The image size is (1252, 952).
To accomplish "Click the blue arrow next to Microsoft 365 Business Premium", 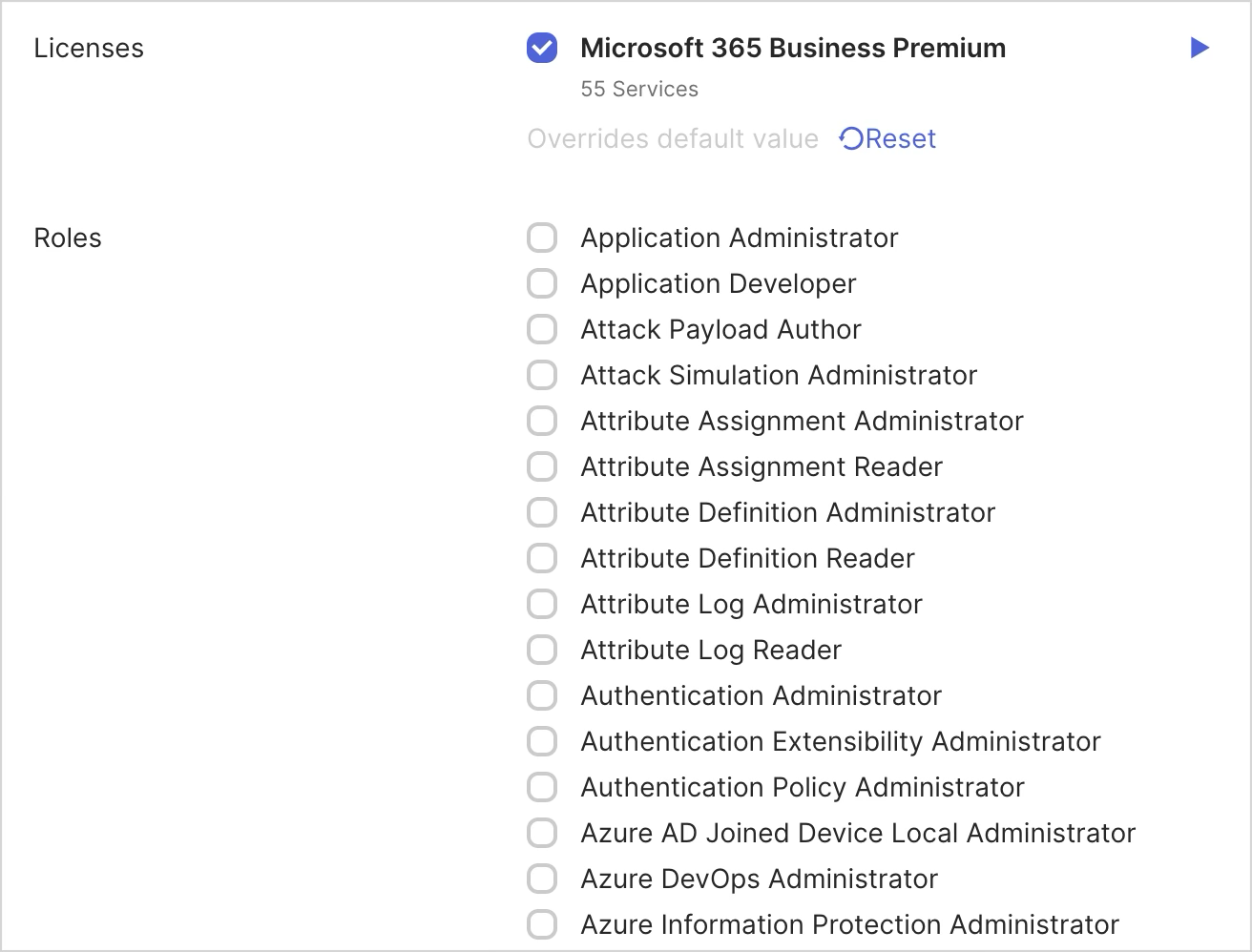I will click(x=1199, y=48).
